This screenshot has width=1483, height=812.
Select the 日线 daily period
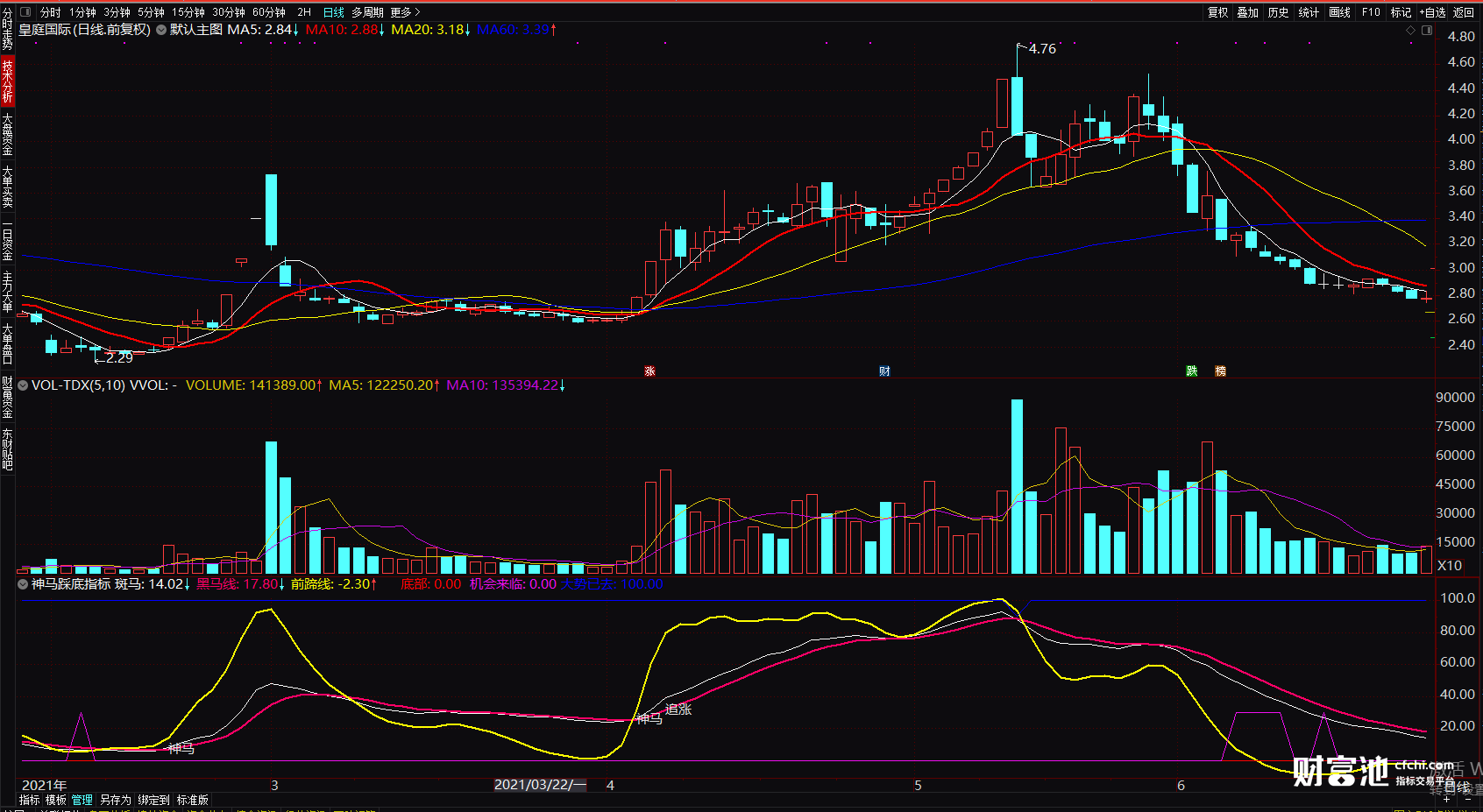click(334, 12)
